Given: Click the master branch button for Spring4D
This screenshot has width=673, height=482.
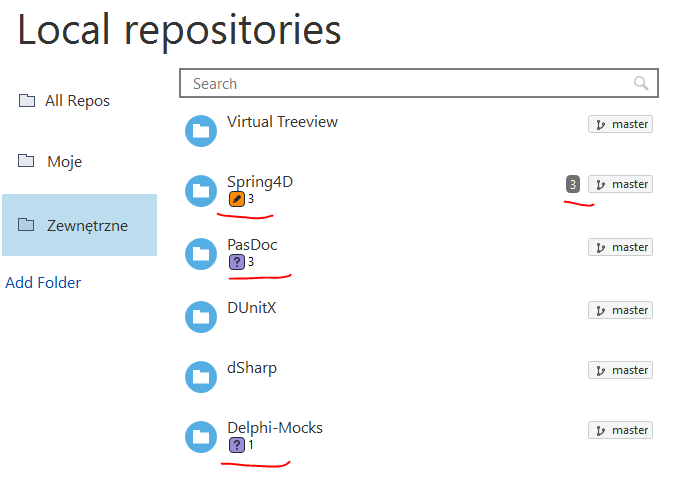Looking at the screenshot, I should [620, 184].
